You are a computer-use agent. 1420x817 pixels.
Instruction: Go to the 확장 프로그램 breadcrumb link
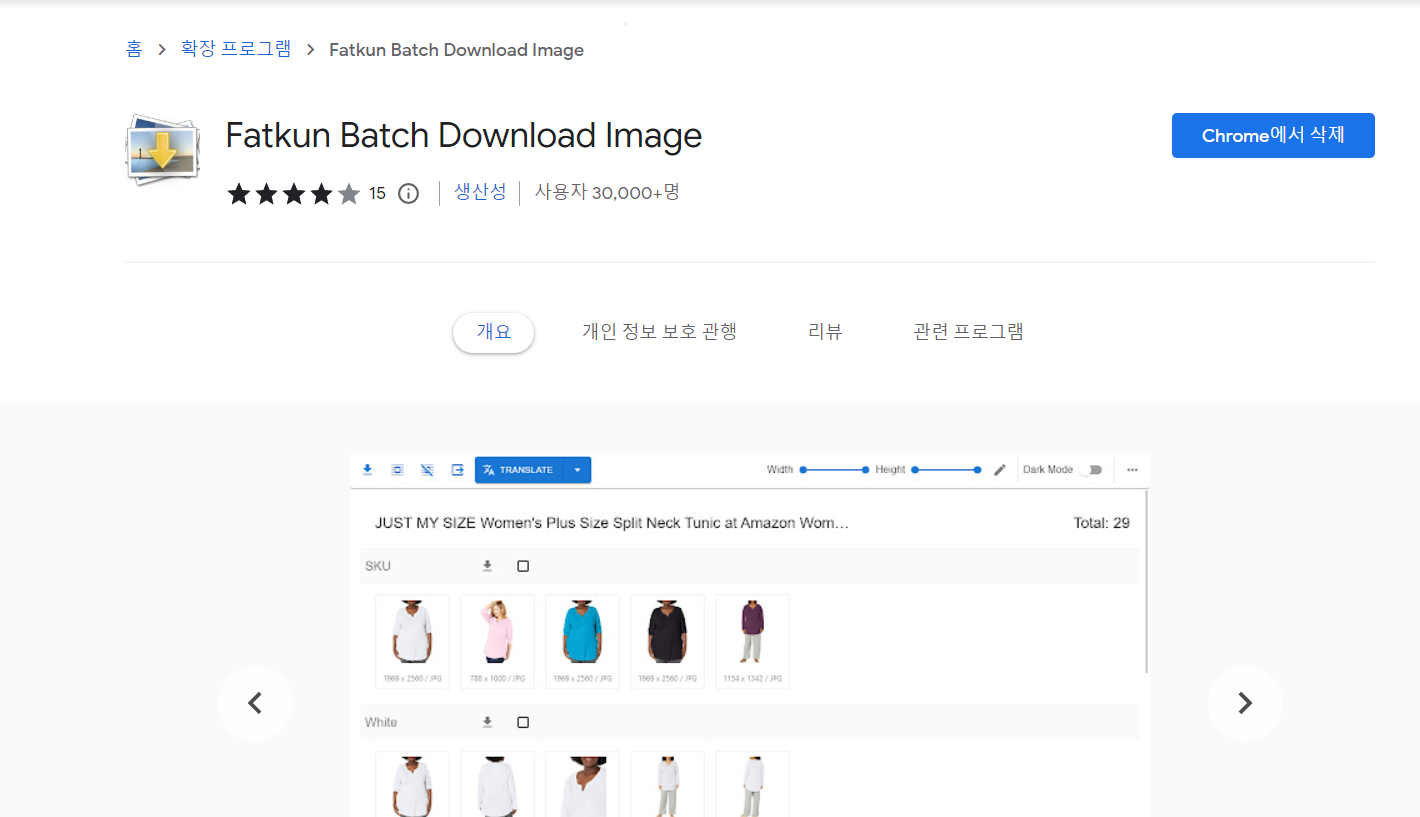coord(236,49)
